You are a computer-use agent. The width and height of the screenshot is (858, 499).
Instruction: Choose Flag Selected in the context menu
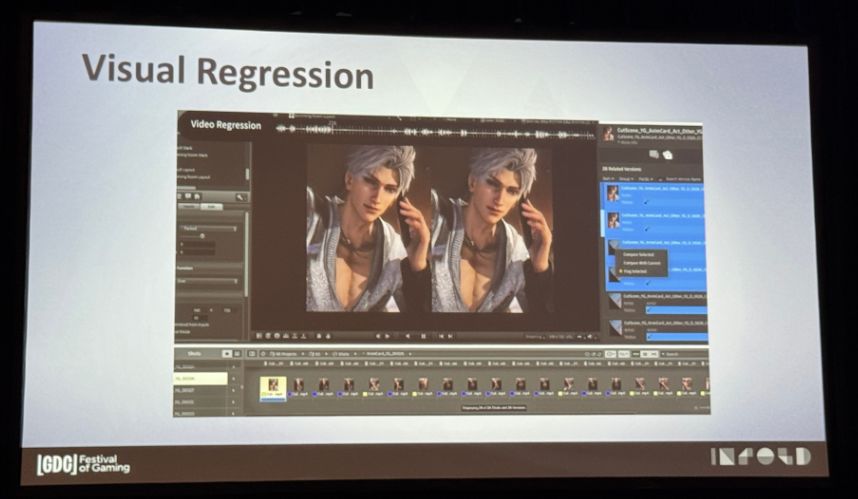635,271
